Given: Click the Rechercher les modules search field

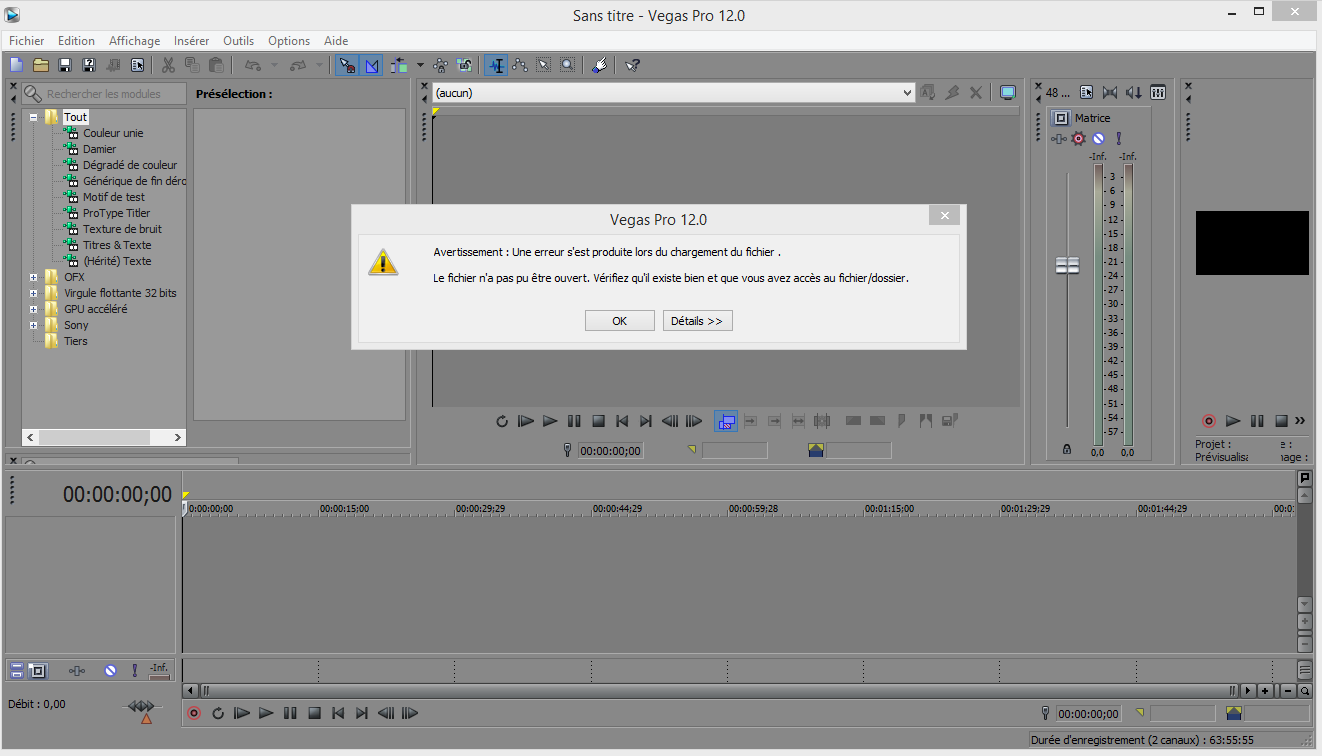Looking at the screenshot, I should tap(105, 94).
